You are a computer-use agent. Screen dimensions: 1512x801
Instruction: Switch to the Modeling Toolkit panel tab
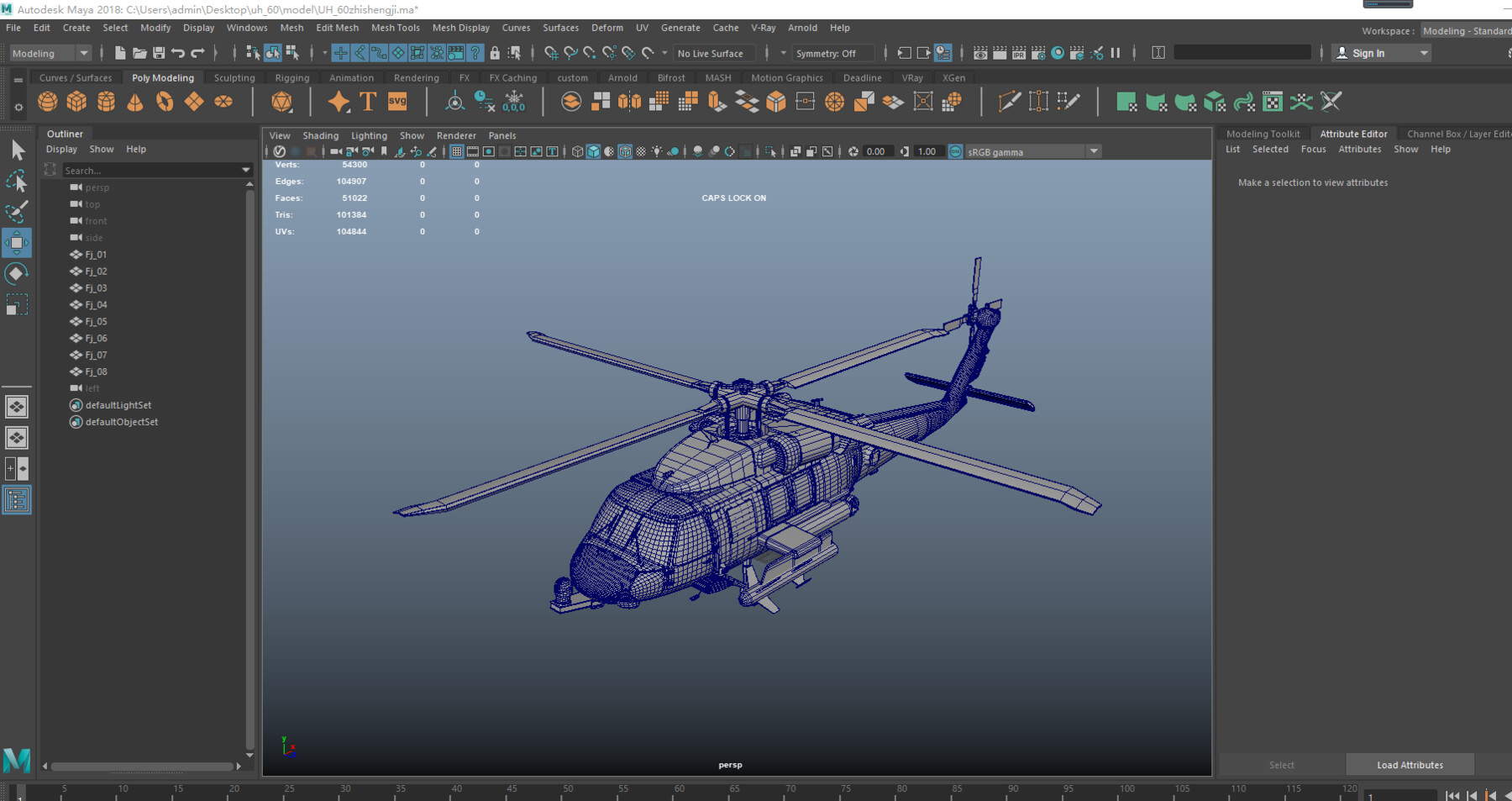[x=1263, y=134]
